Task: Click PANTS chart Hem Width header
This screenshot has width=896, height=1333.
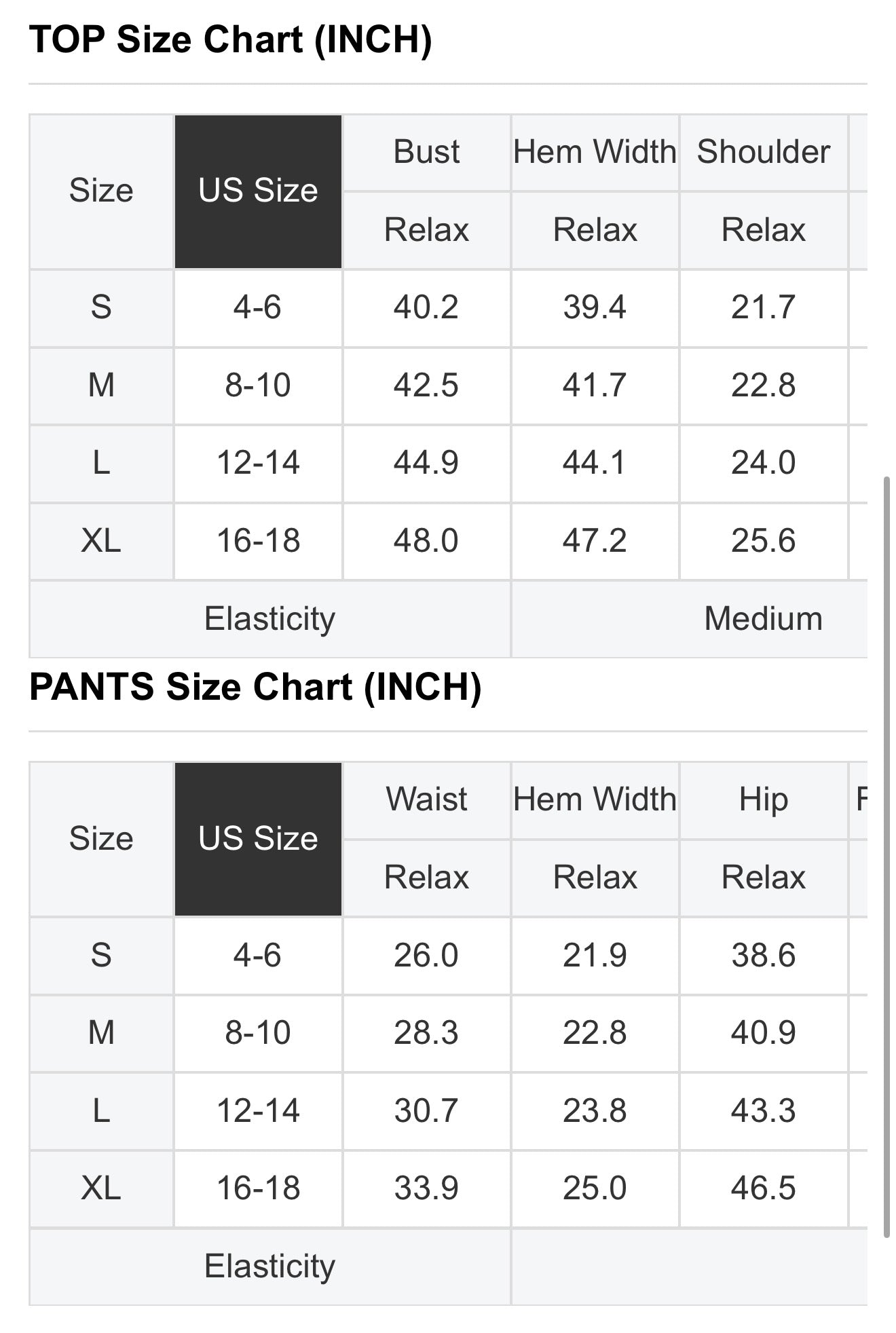Action: coord(595,800)
